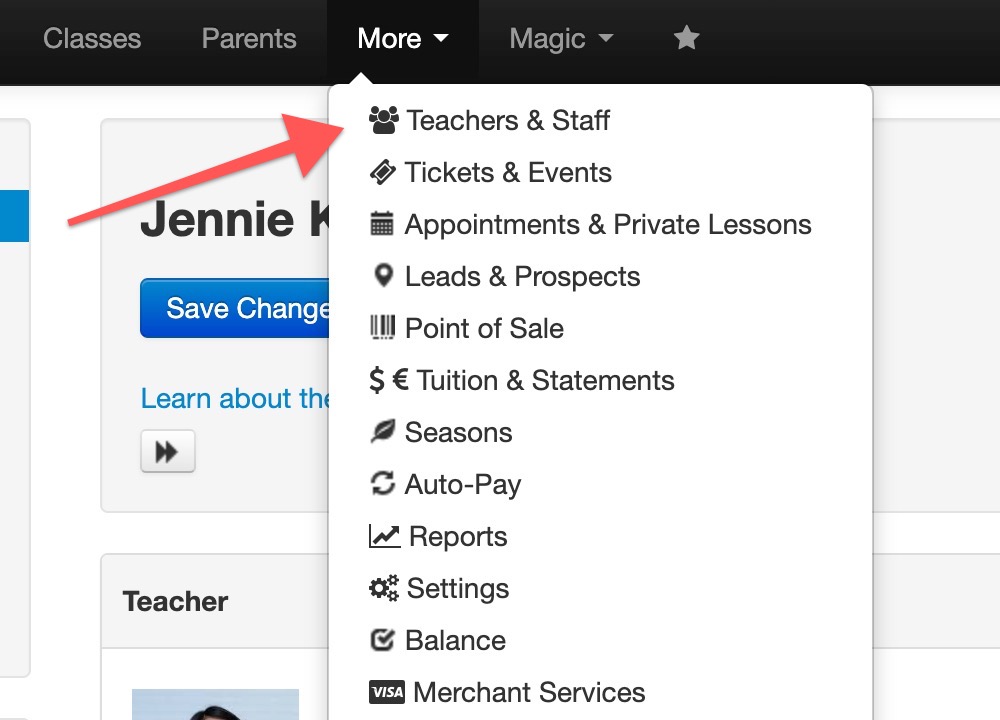Click the Appointments calendar icon
The image size is (1000, 720).
382,224
